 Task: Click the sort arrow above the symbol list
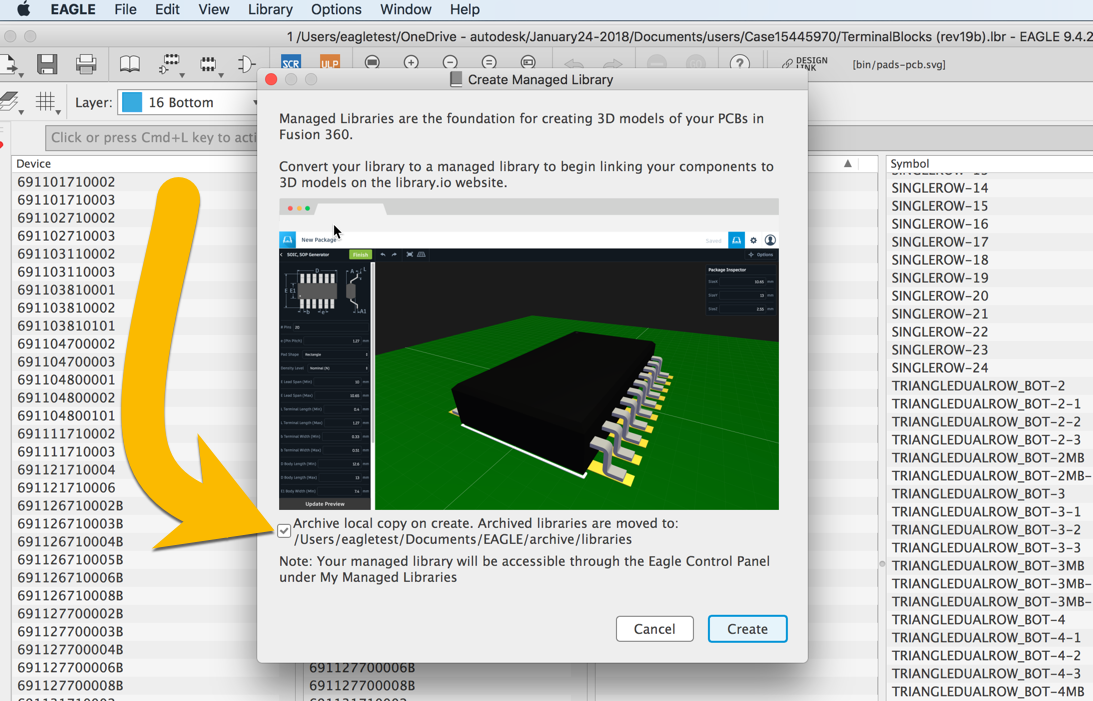[x=846, y=163]
